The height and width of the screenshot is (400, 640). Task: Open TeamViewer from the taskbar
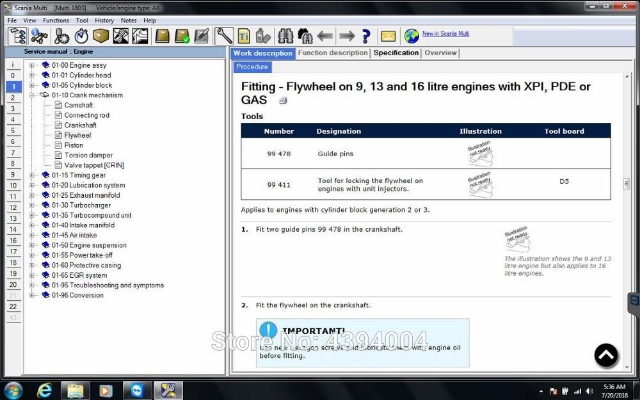pos(137,391)
